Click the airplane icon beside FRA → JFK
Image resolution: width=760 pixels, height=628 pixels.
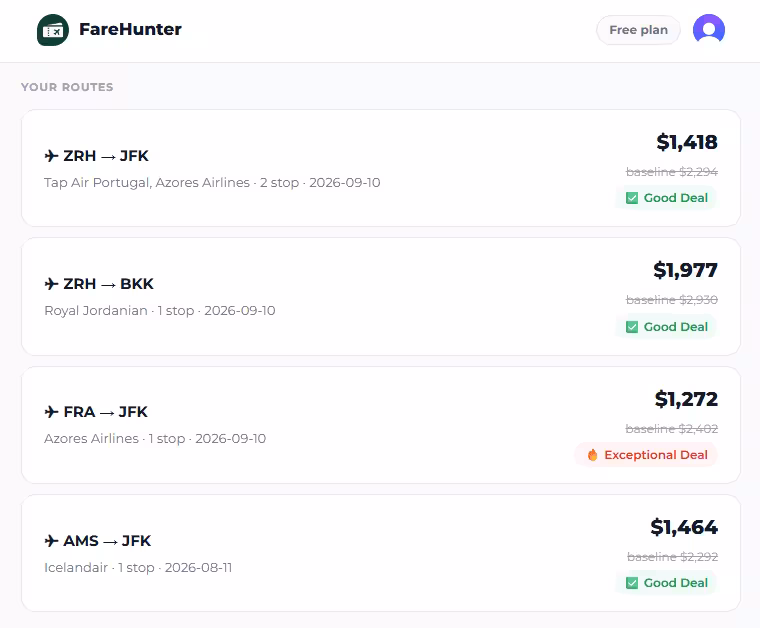tap(51, 412)
